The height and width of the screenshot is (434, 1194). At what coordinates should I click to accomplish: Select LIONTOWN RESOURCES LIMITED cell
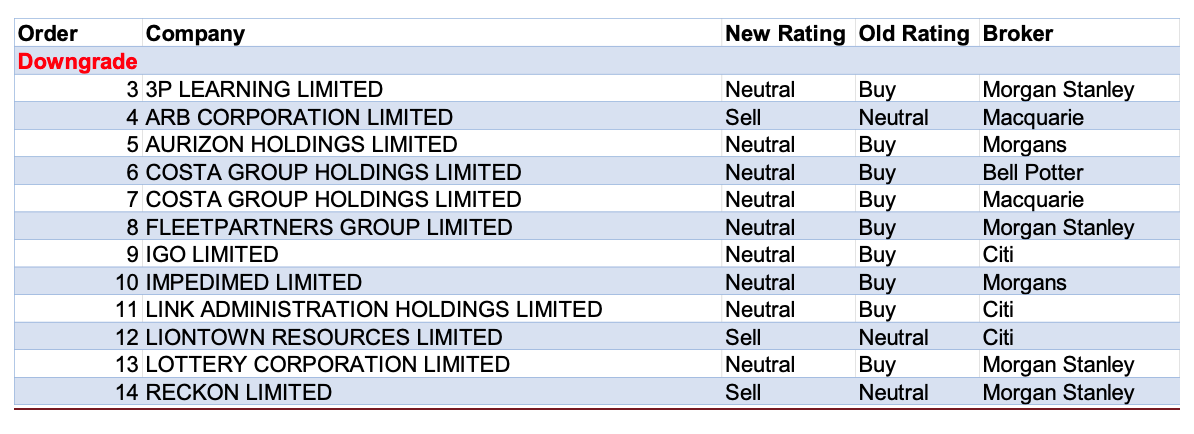(324, 337)
